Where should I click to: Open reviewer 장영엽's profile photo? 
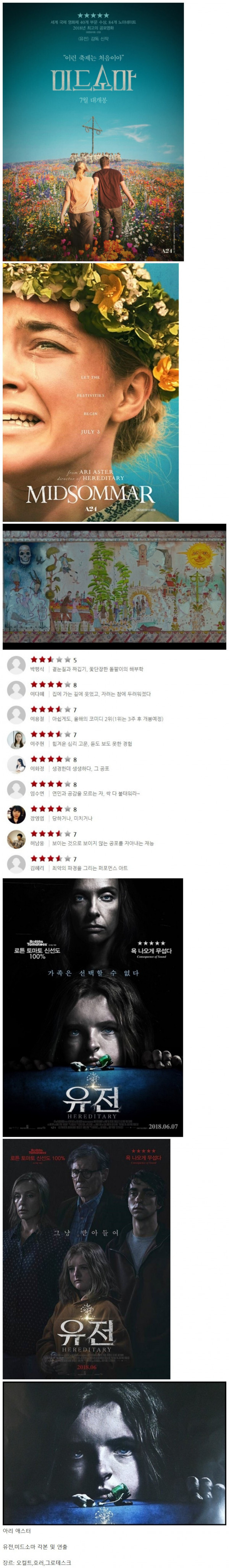click(16, 814)
